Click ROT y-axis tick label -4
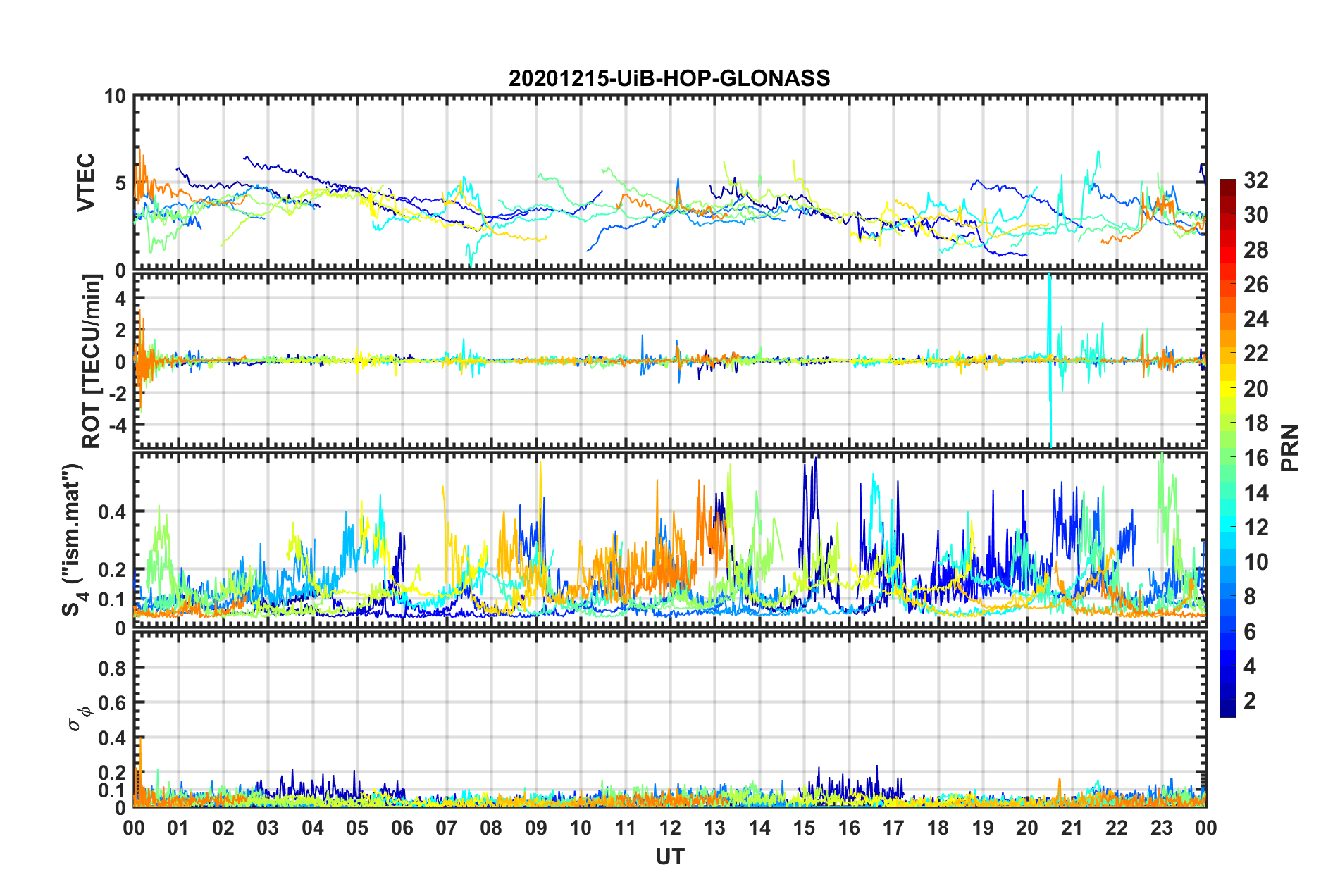 [118, 425]
